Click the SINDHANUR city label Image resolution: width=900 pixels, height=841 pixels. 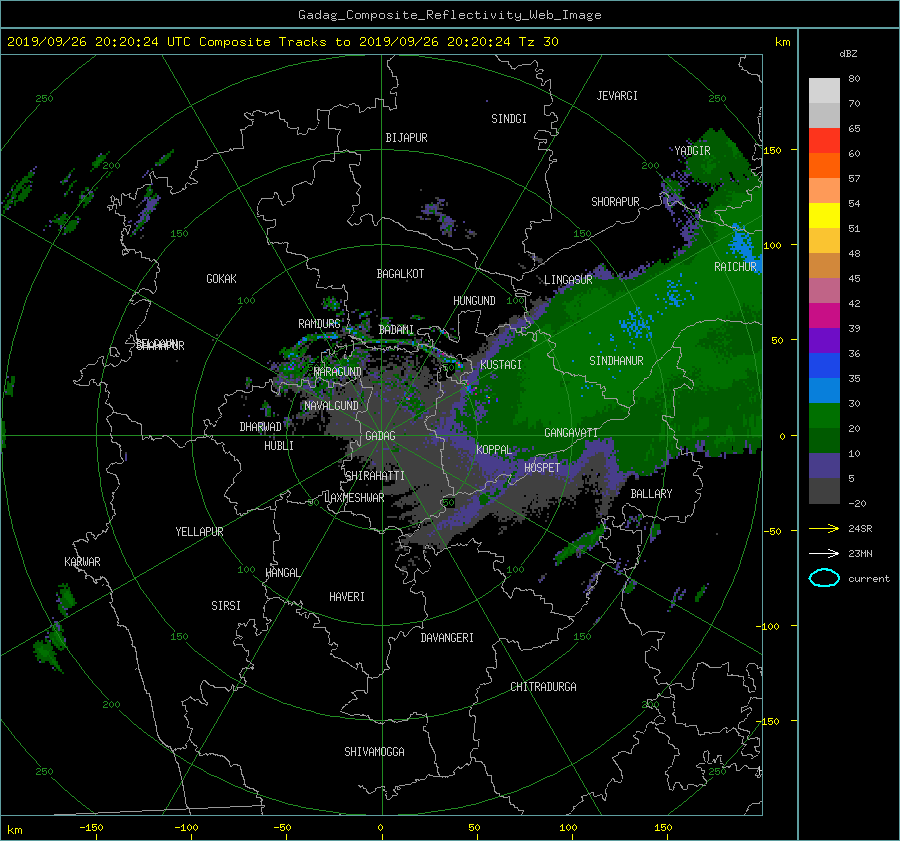click(x=616, y=361)
